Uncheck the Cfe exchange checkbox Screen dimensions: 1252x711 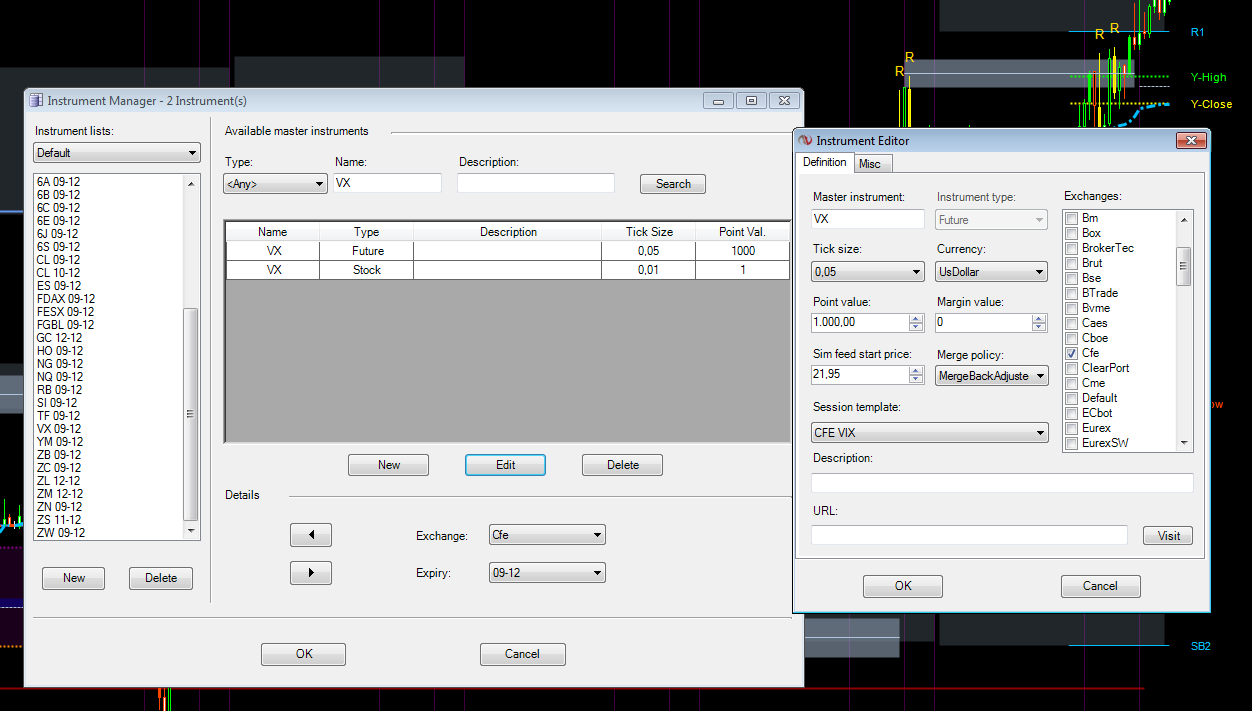(x=1071, y=353)
